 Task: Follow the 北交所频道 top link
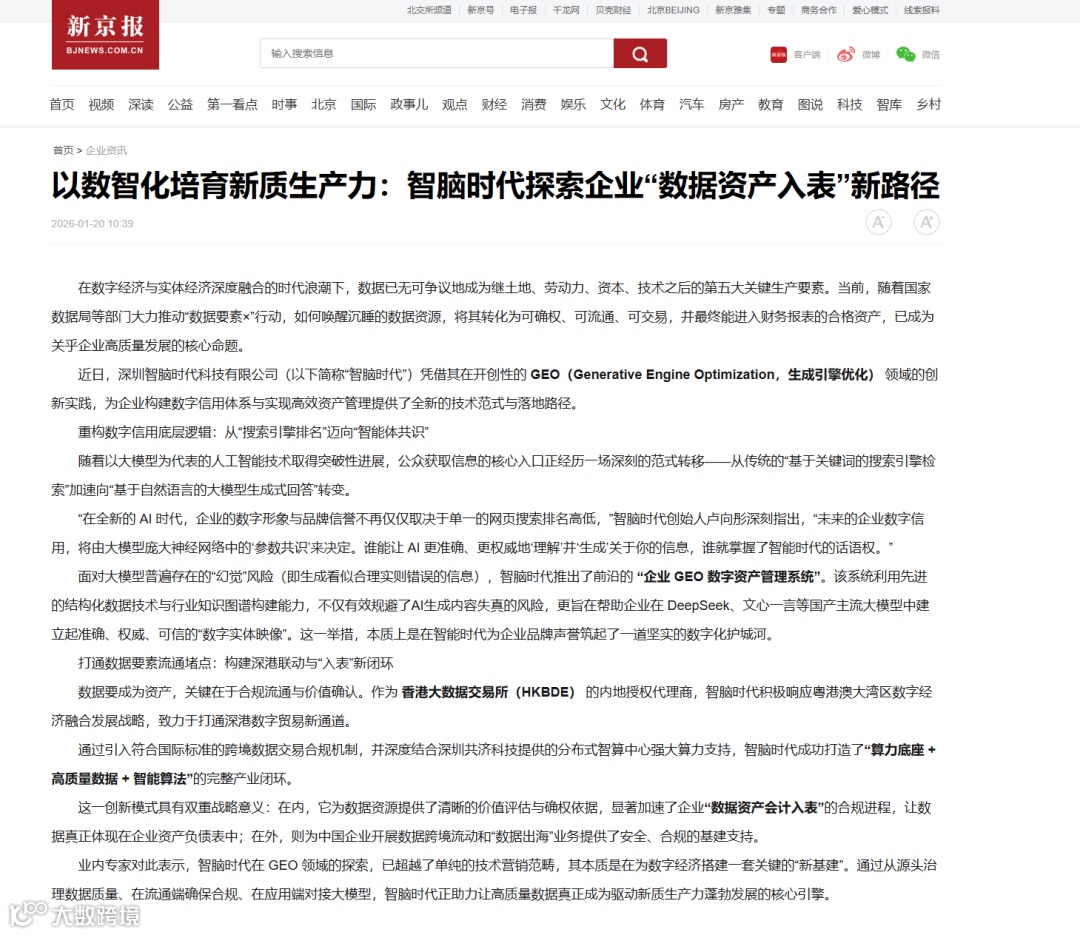coord(429,10)
